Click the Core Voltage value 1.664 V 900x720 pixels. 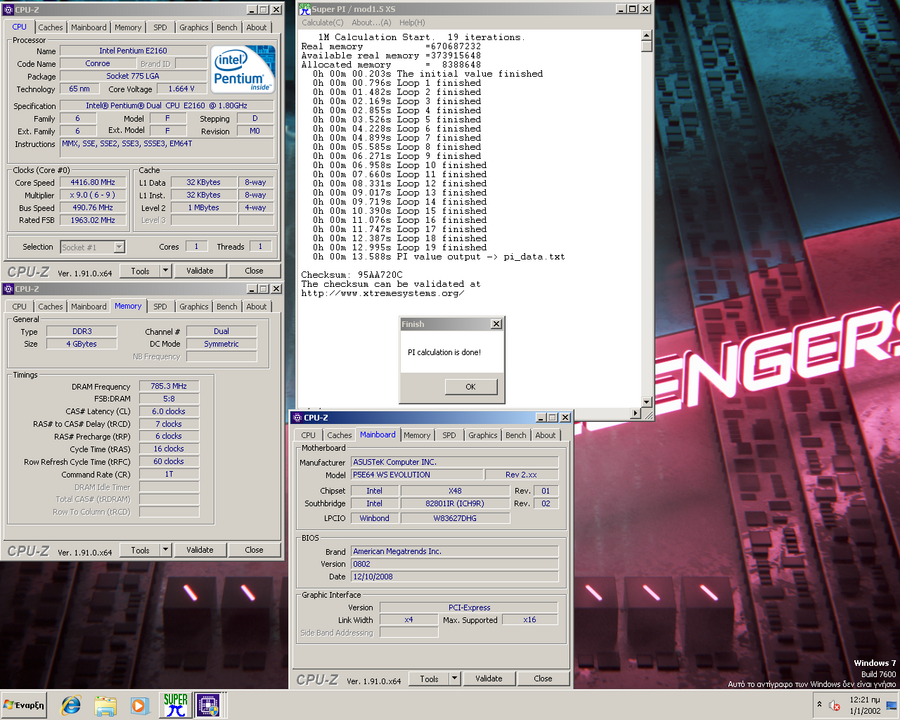click(x=181, y=89)
